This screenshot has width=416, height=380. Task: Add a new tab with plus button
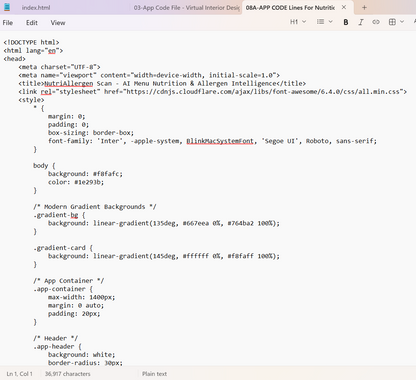[364, 7]
